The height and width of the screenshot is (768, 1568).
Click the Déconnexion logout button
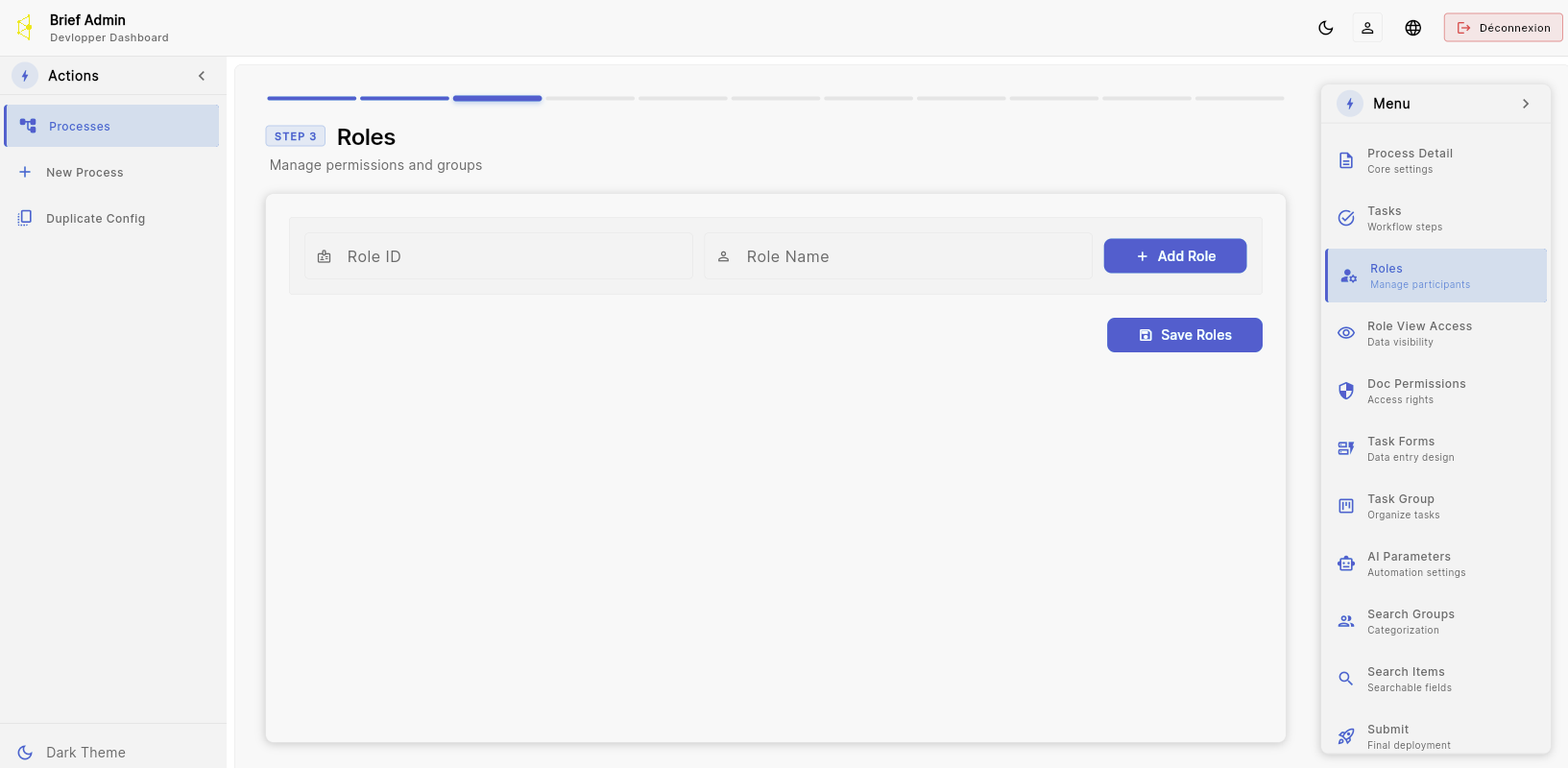1504,28
